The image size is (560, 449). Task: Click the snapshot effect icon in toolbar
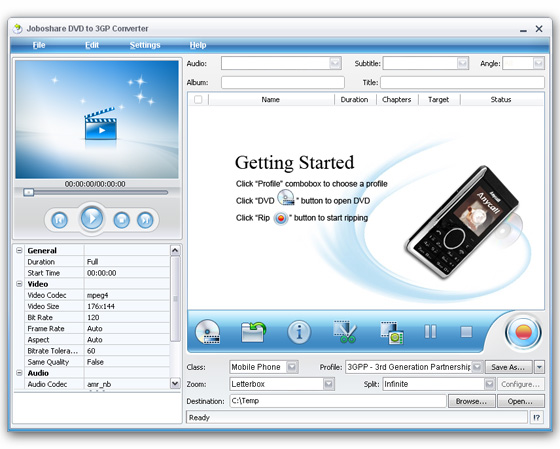[392, 333]
